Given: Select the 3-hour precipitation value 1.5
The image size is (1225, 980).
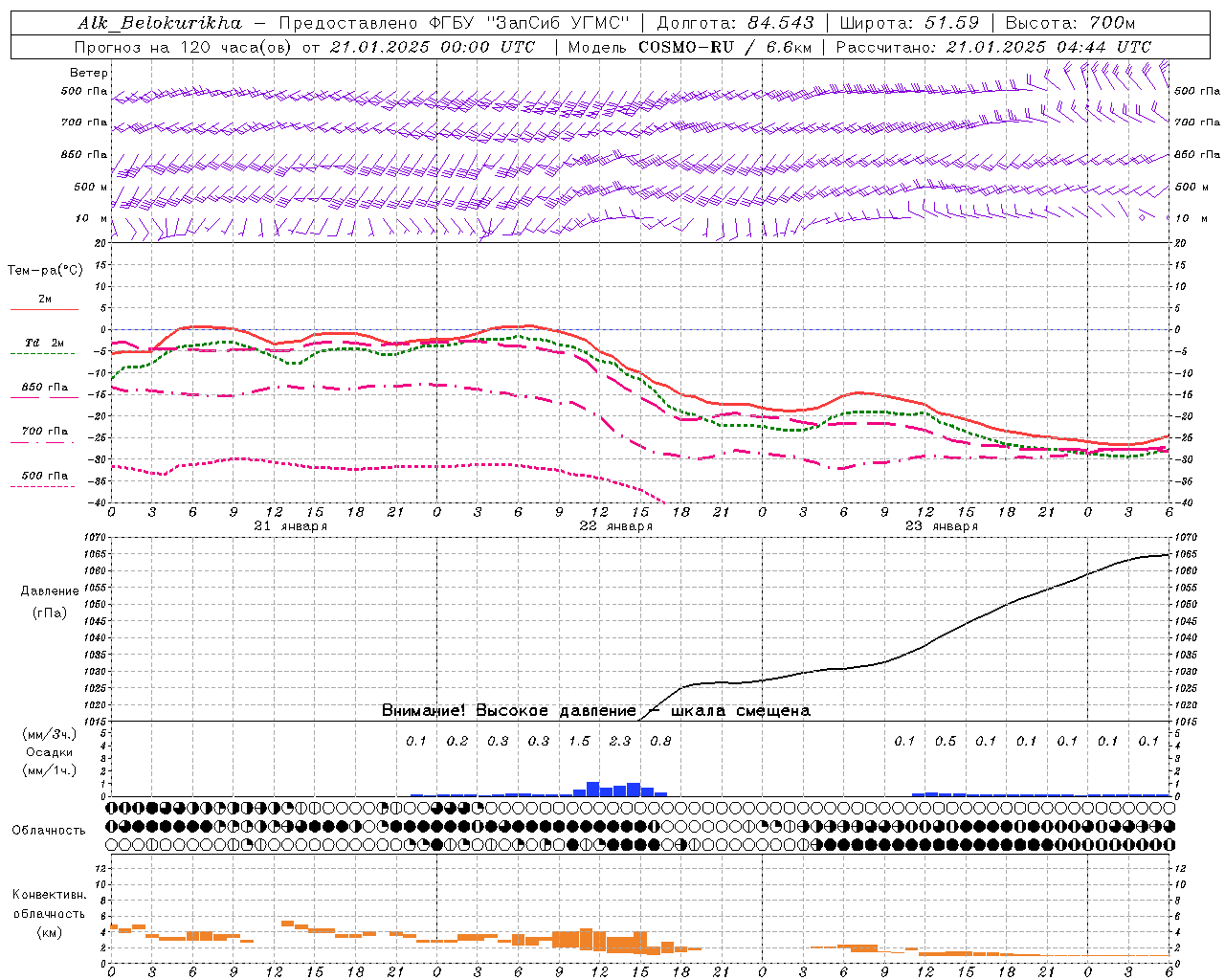Looking at the screenshot, I should coord(579,741).
